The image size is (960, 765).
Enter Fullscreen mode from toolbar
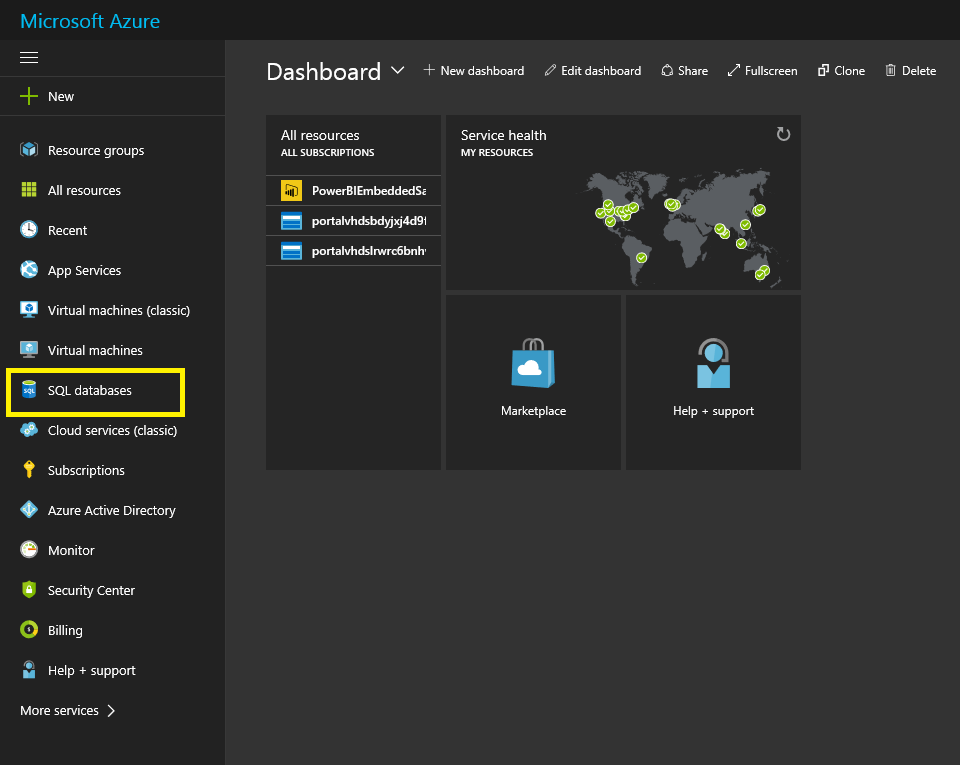(762, 71)
